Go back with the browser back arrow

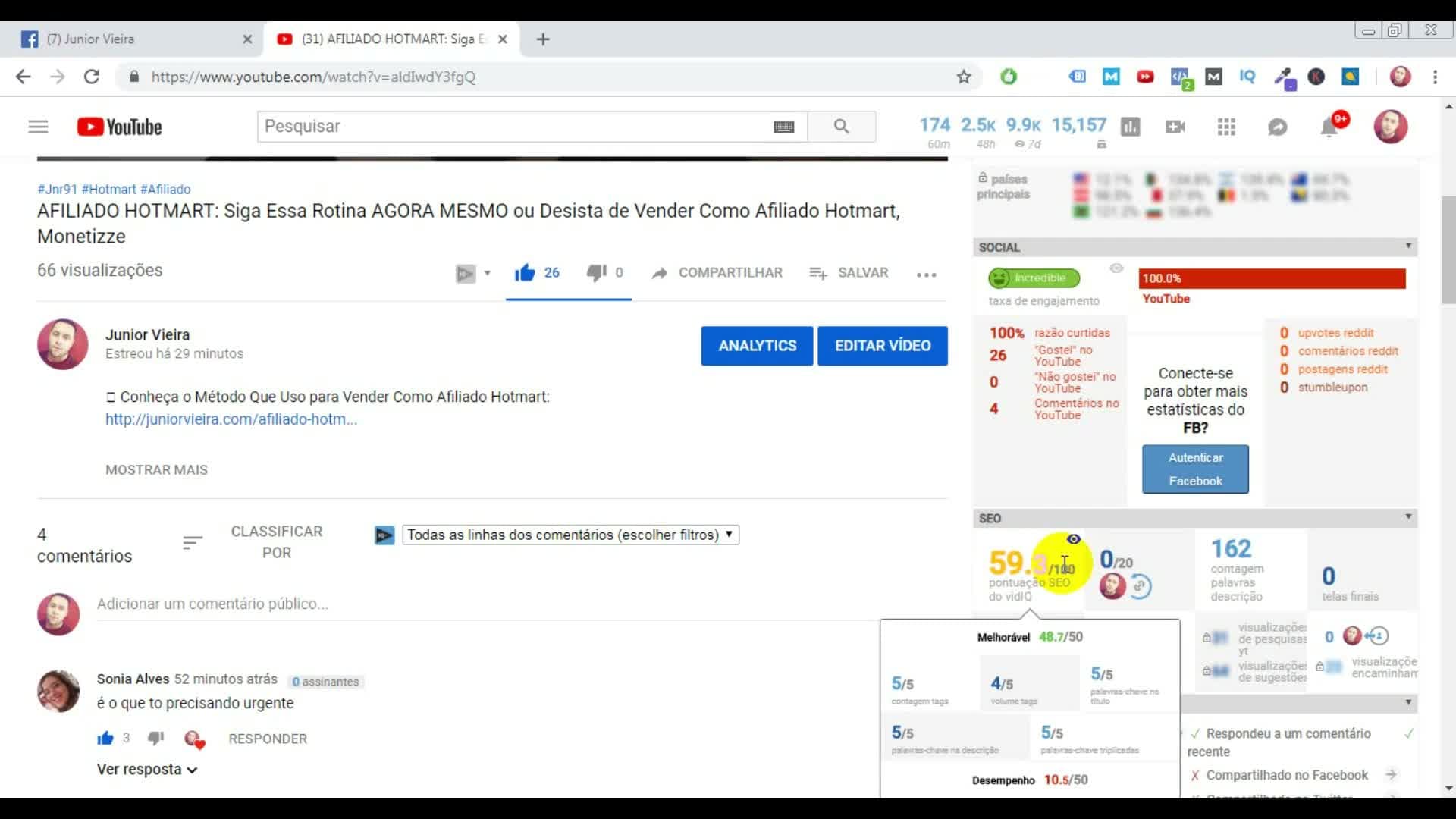pyautogui.click(x=24, y=77)
